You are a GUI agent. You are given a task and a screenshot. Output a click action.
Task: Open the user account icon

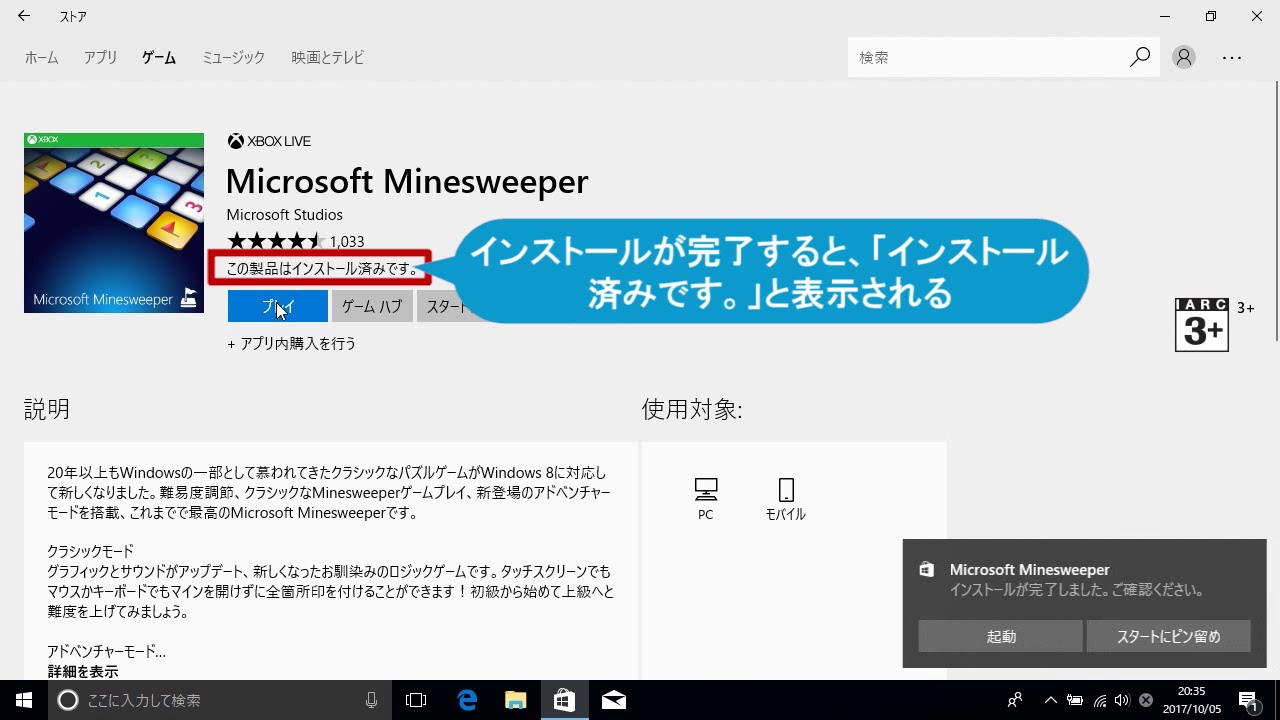[1184, 58]
